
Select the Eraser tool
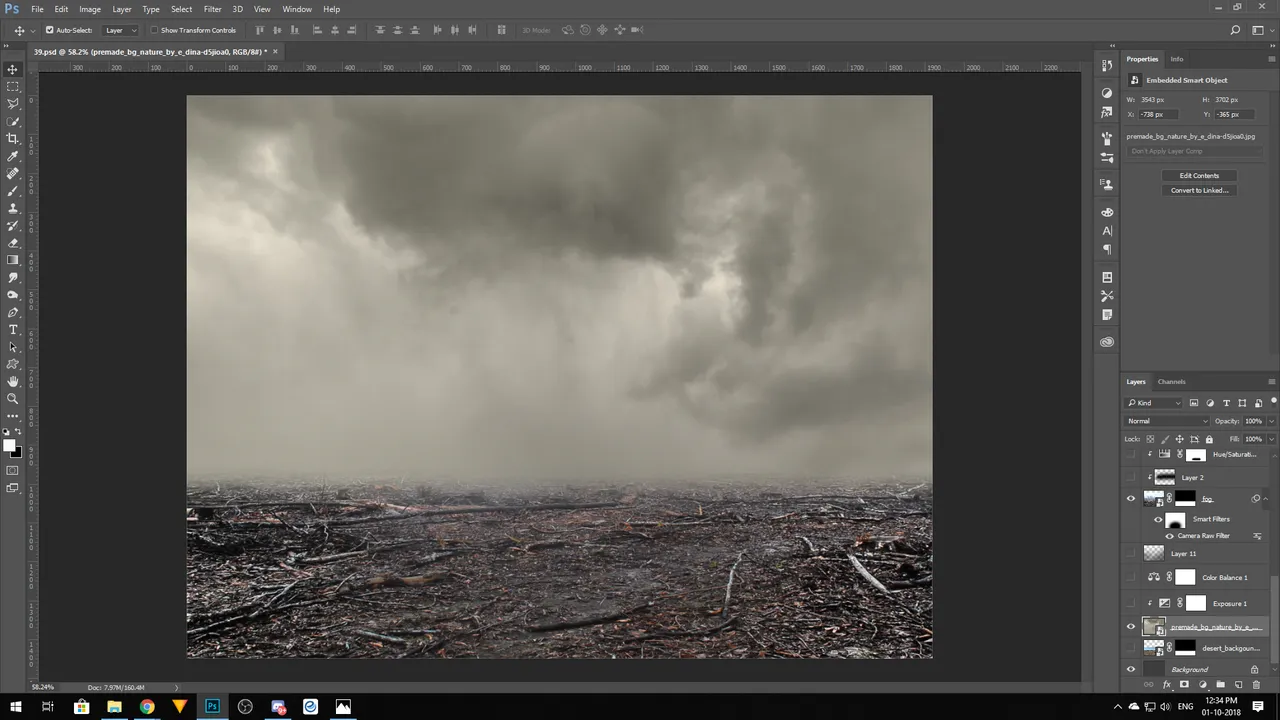(x=13, y=243)
